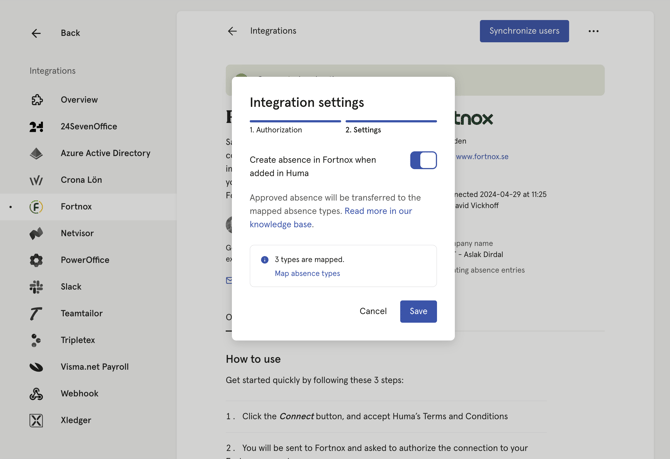Screen dimensions: 670x459
Task: Click the 3 types are mapped text
Action: click(x=309, y=259)
